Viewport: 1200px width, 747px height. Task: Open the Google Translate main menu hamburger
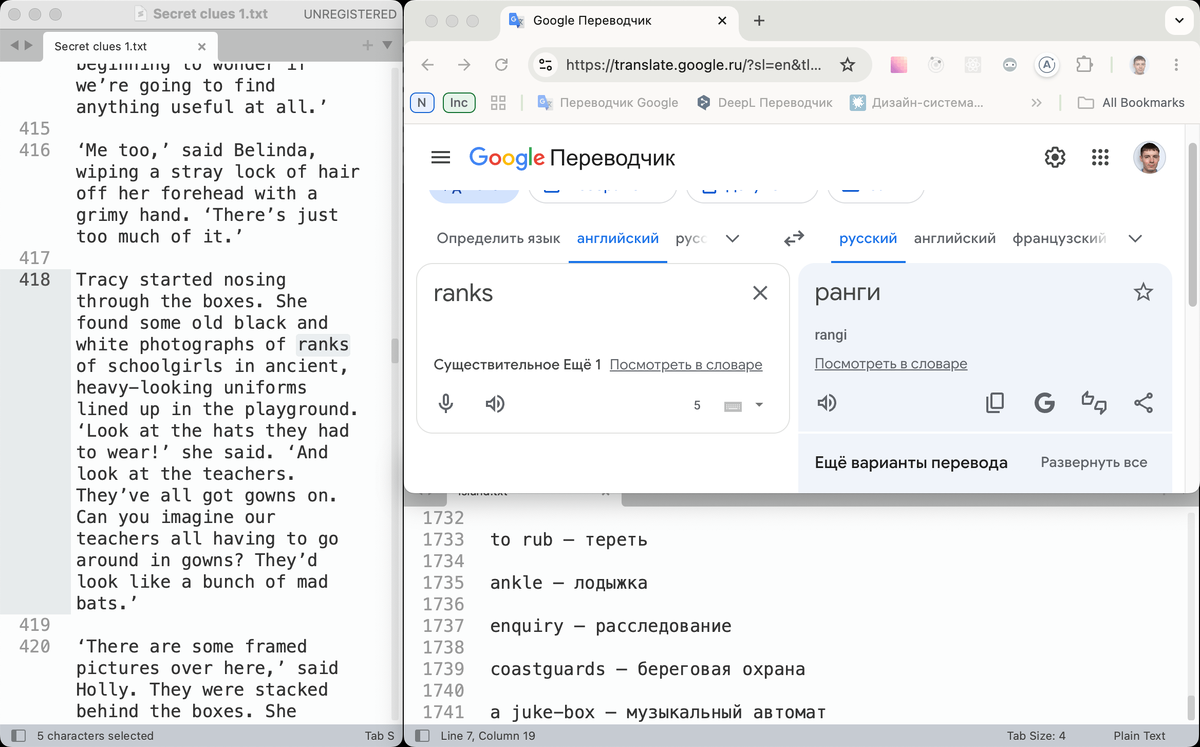pyautogui.click(x=440, y=157)
